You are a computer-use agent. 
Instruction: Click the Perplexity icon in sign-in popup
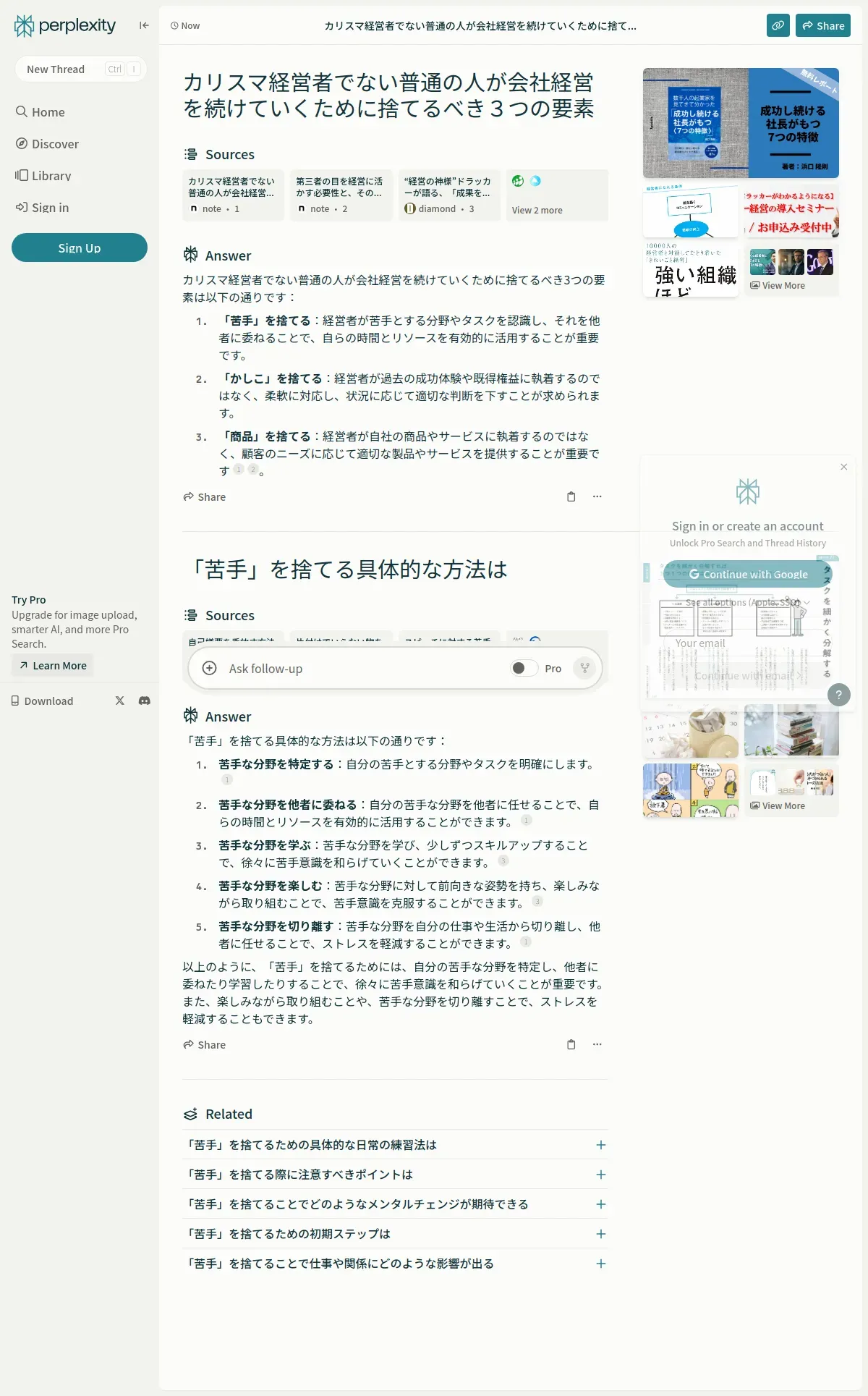748,492
